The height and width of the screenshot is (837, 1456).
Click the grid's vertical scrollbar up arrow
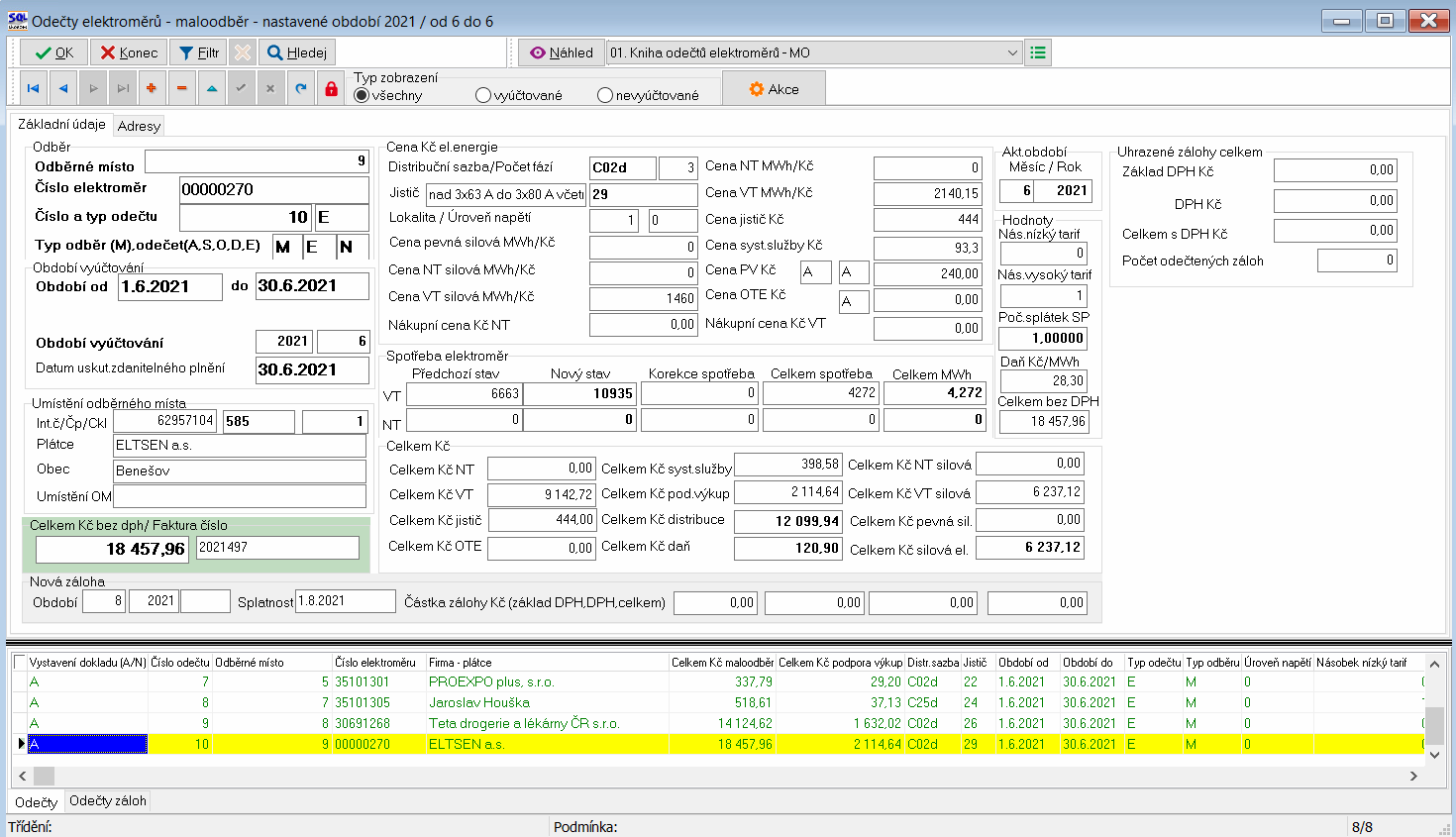(x=1434, y=663)
